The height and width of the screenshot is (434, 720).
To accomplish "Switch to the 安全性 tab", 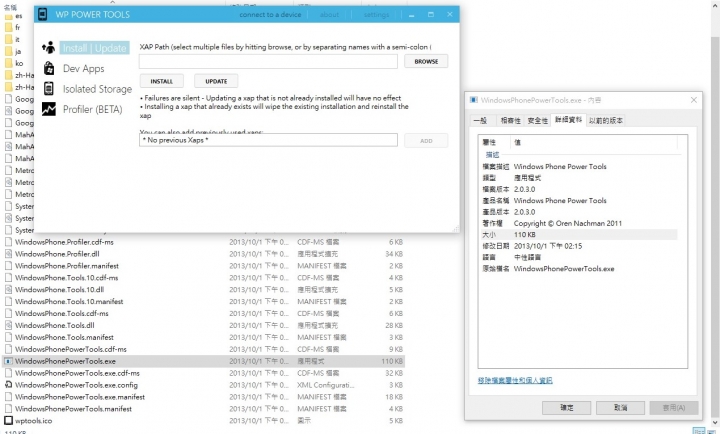I will click(537, 120).
